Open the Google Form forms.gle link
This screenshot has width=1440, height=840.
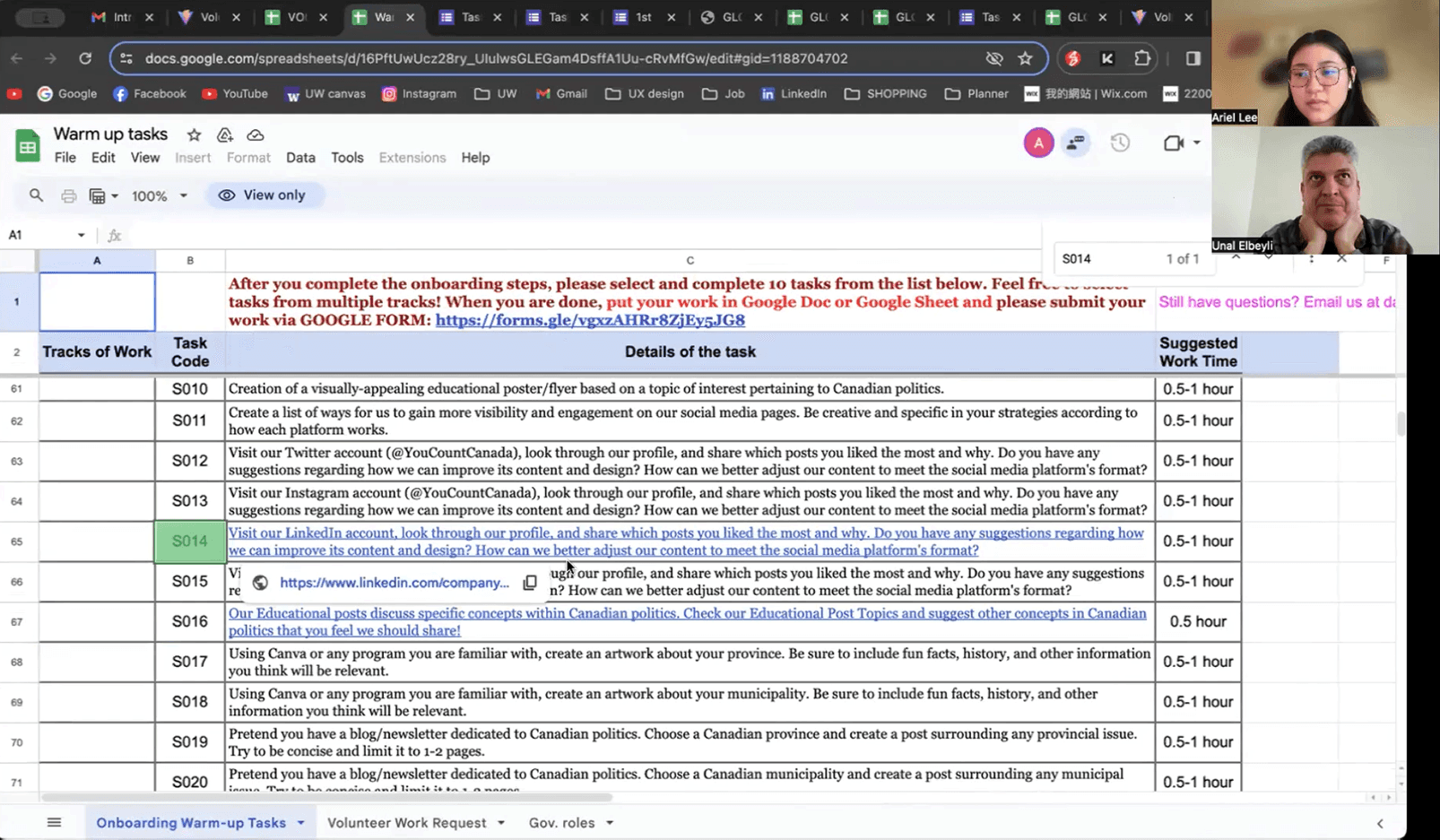(x=590, y=320)
